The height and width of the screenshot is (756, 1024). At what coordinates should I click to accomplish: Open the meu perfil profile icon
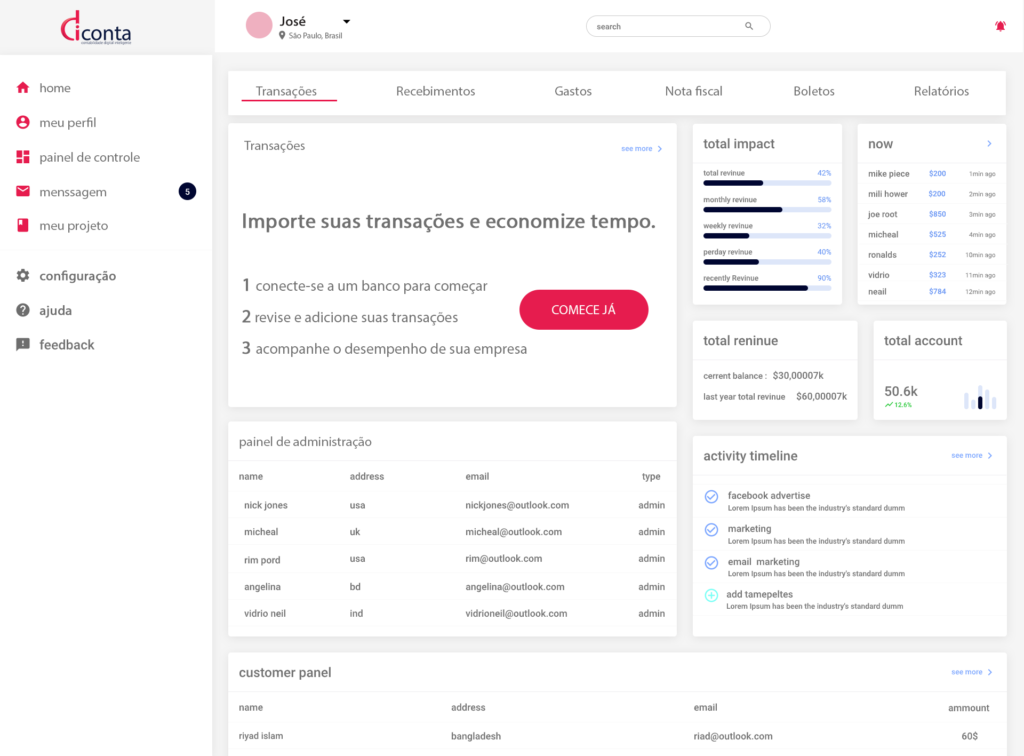pos(23,123)
